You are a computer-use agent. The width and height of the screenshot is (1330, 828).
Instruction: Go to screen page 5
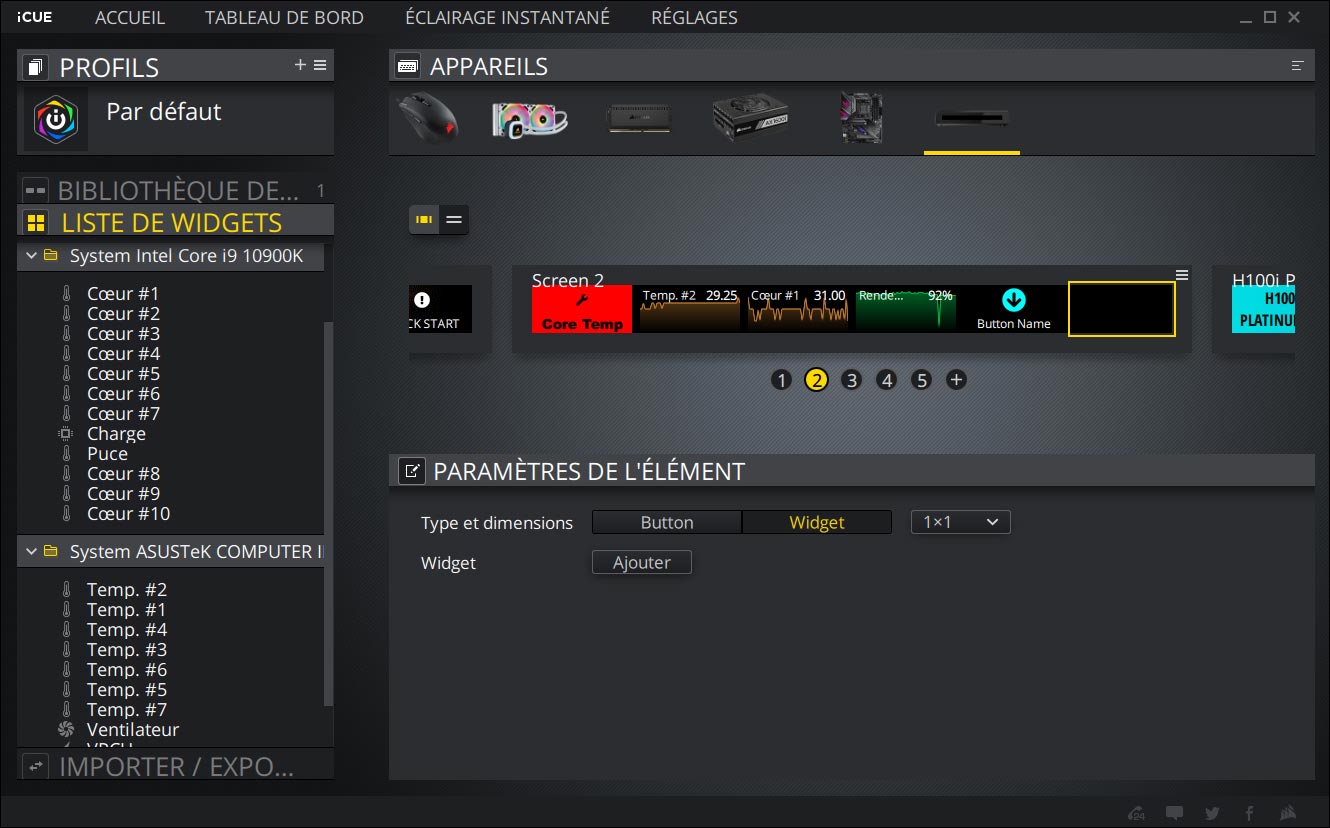(922, 380)
